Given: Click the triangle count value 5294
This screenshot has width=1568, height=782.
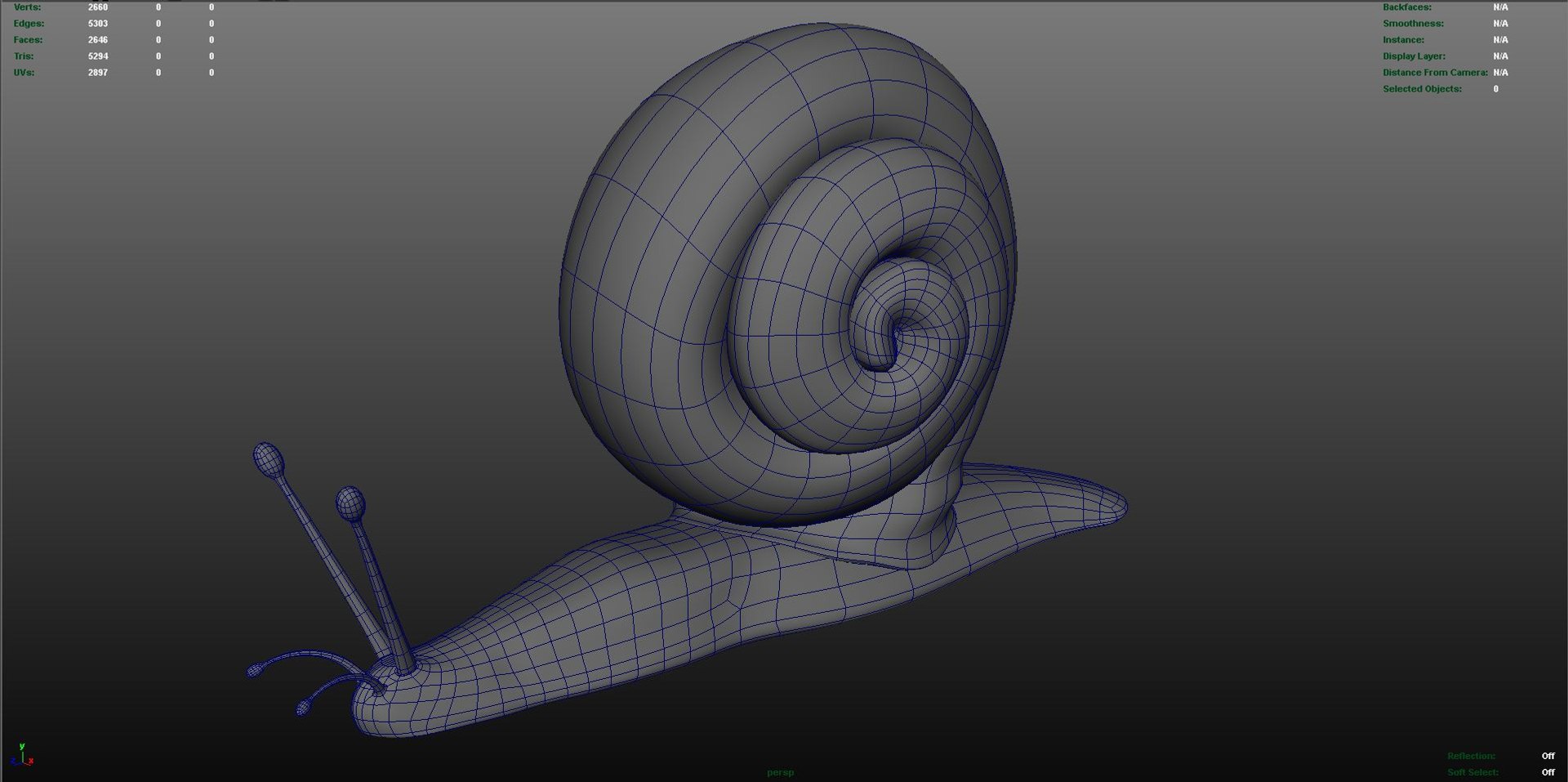Looking at the screenshot, I should point(98,56).
